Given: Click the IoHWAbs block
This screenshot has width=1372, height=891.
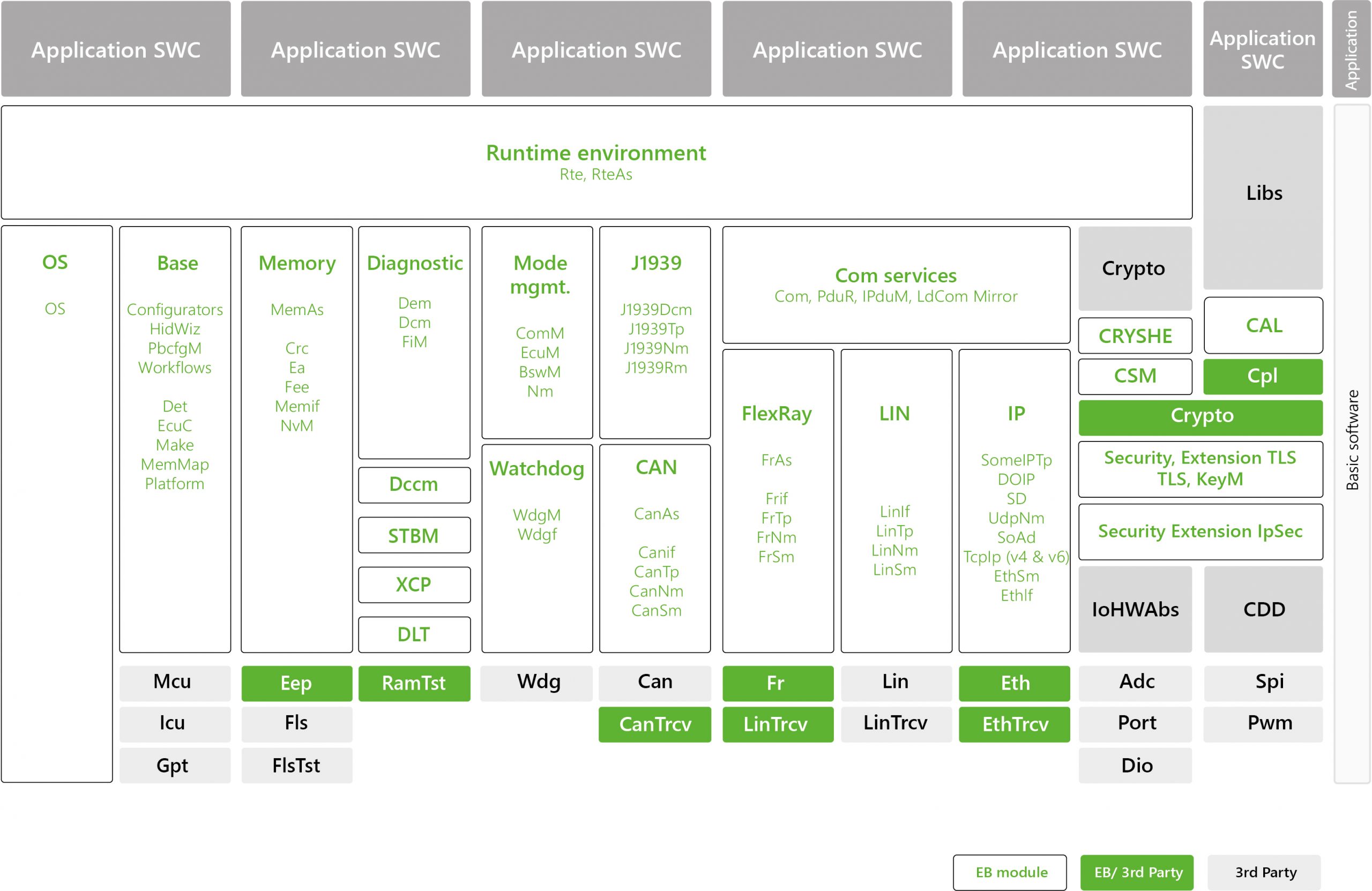Looking at the screenshot, I should [x=1135, y=609].
